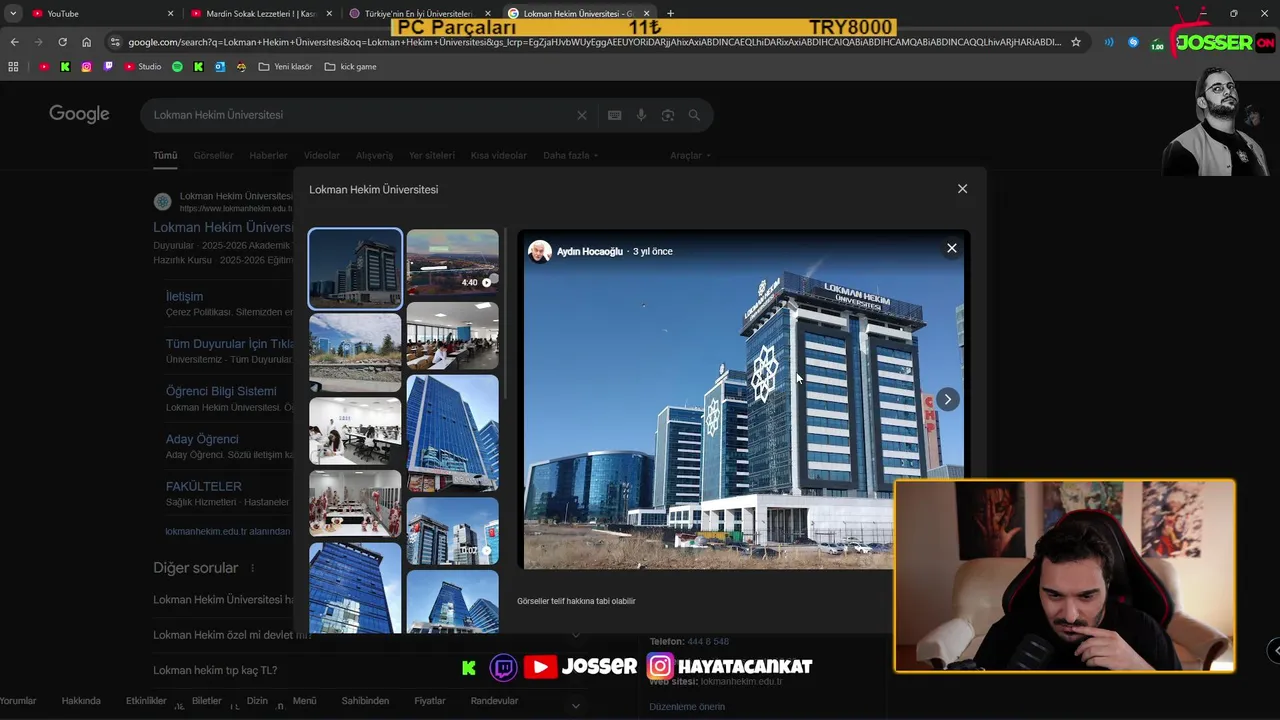The width and height of the screenshot is (1280, 720).
Task: Open the Shazam browser extension
Action: (1133, 42)
